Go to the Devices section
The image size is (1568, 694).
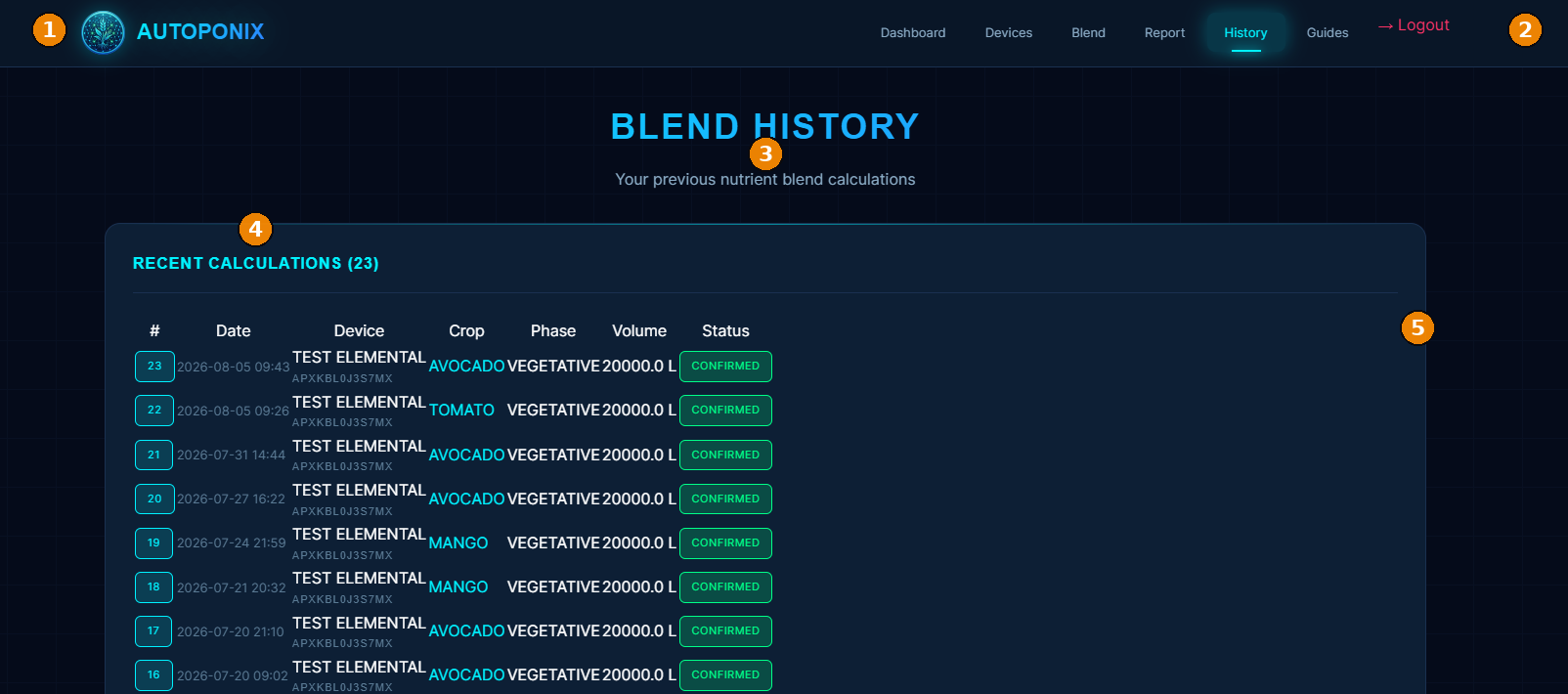click(x=1009, y=32)
